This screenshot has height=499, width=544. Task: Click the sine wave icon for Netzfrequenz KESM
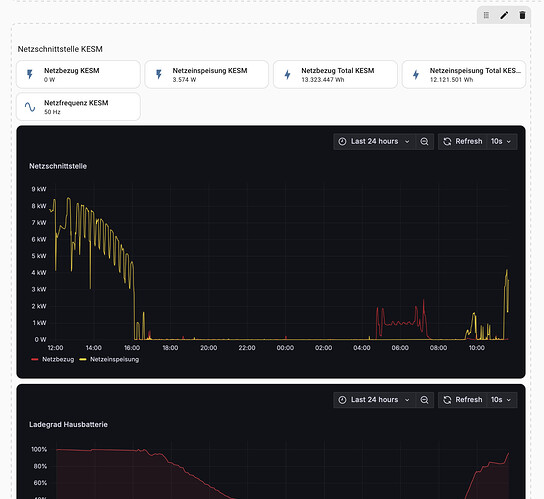pyautogui.click(x=30, y=107)
